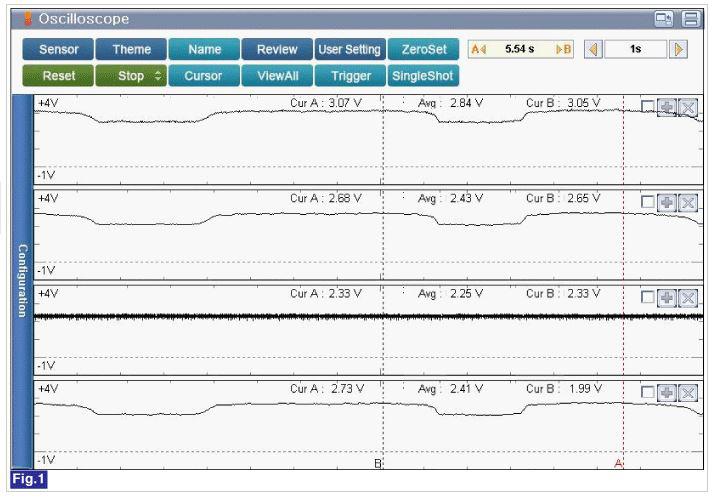Click the plus icon on third channel

[667, 297]
